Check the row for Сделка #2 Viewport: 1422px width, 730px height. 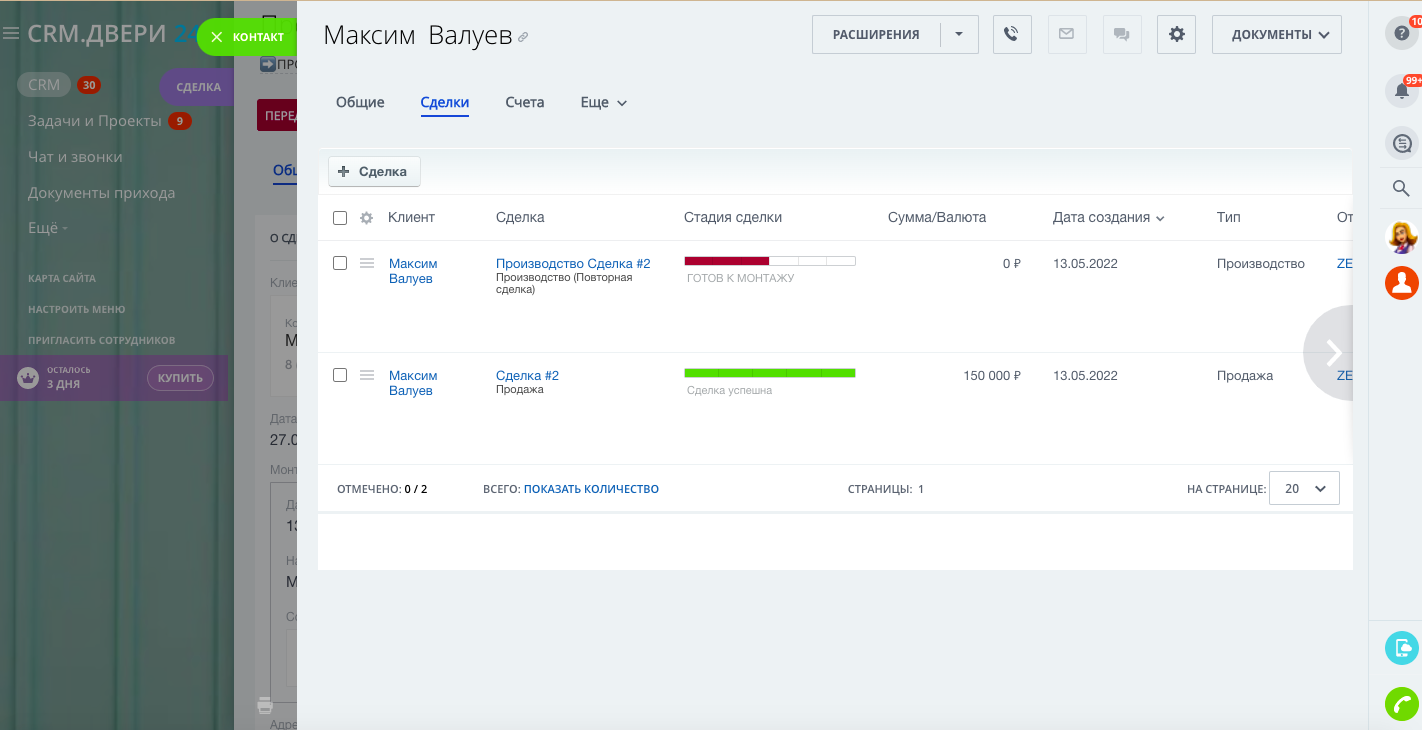point(340,375)
